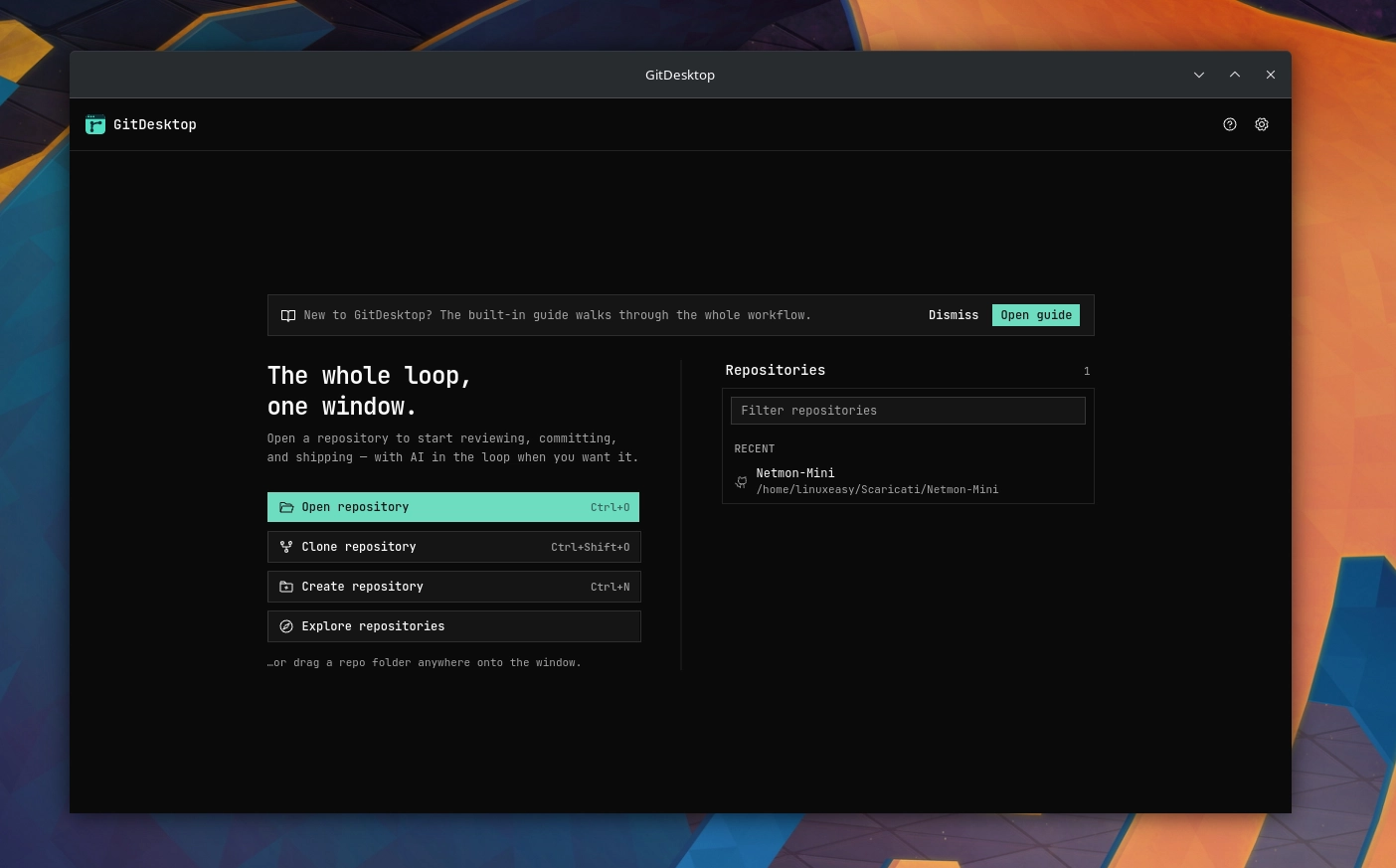
Task: Click the GitHub icon beside Netmon-Mini
Action: [x=741, y=481]
